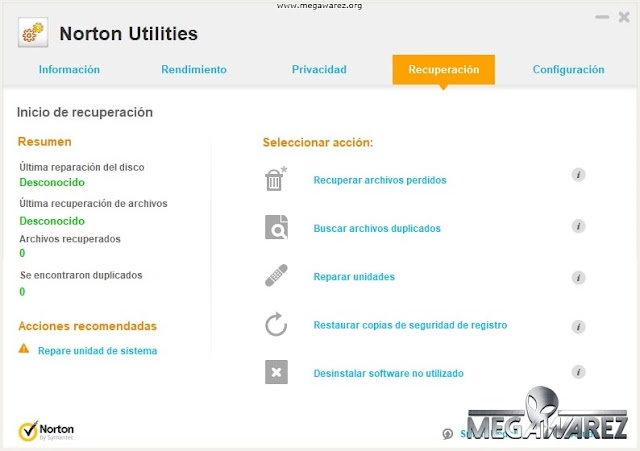Go to the Privacidad tab
This screenshot has height=451, width=640.
(319, 69)
